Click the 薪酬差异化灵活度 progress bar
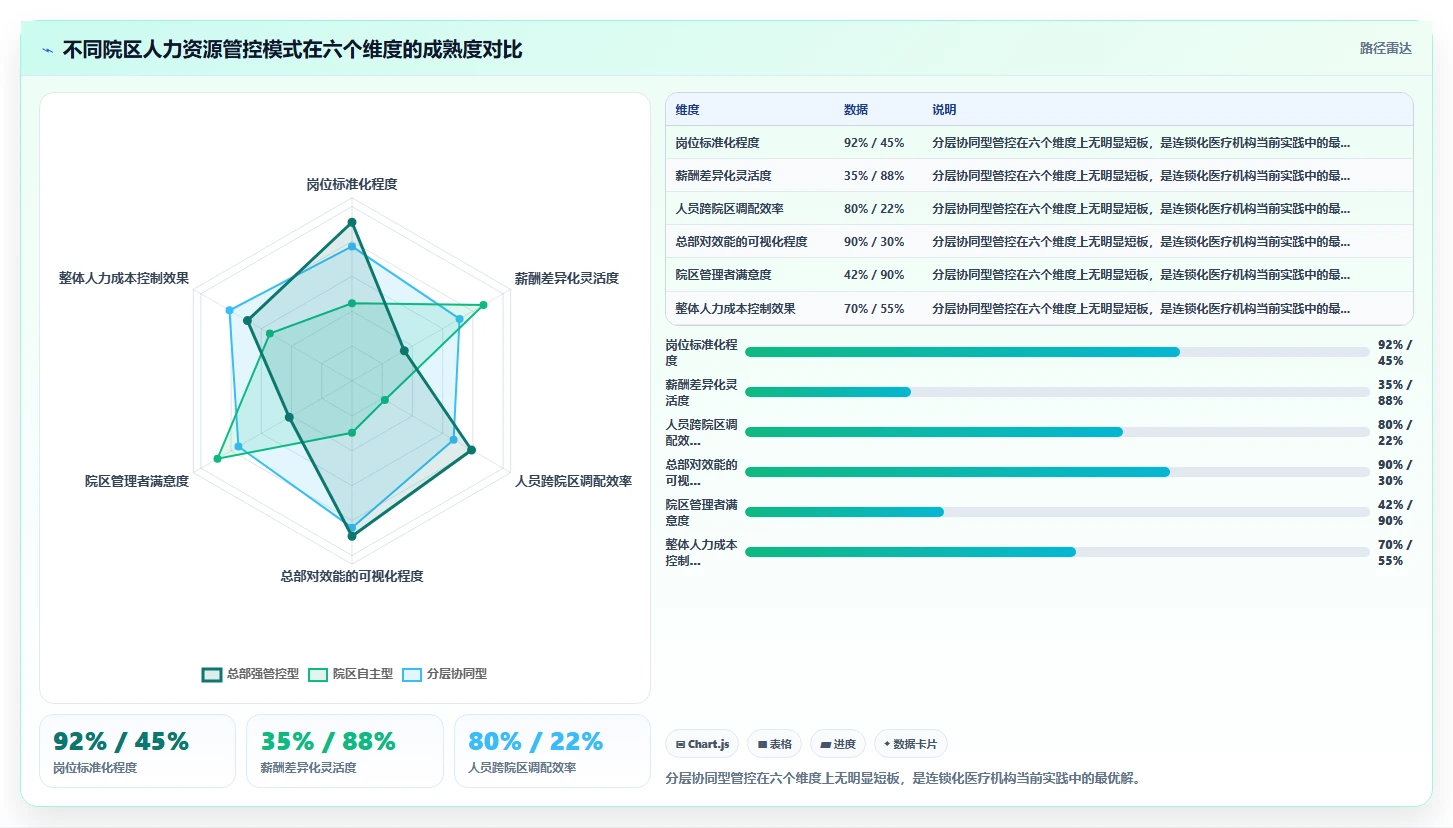This screenshot has width=1453, height=828. coord(1057,392)
